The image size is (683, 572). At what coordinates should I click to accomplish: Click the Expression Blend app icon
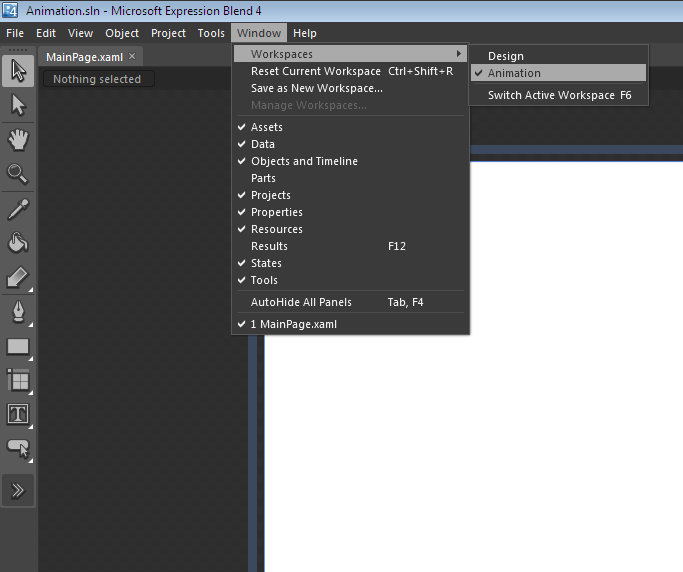pyautogui.click(x=10, y=10)
